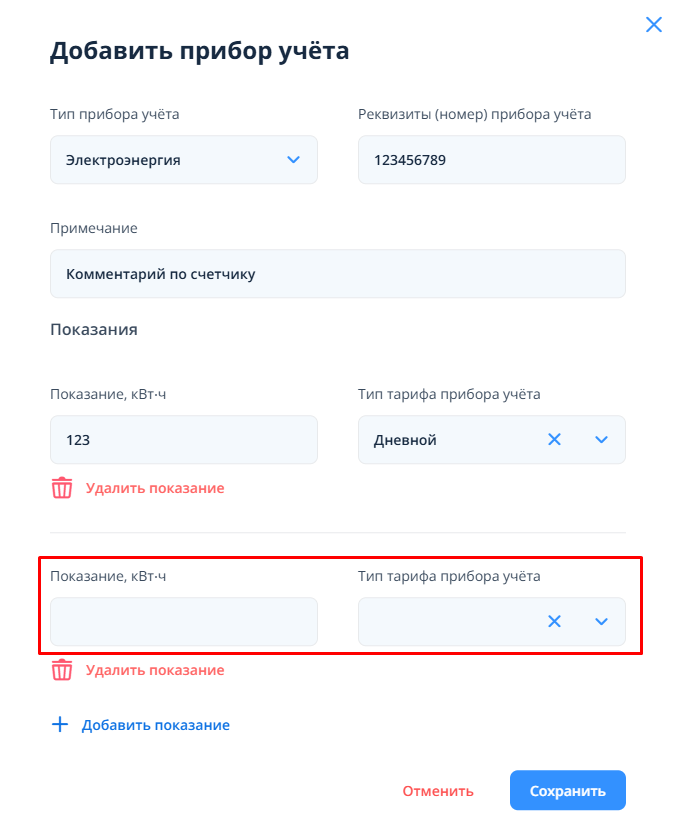The image size is (686, 828).
Task: Expand the empty tariff type dropdown chevron
Action: (x=601, y=622)
